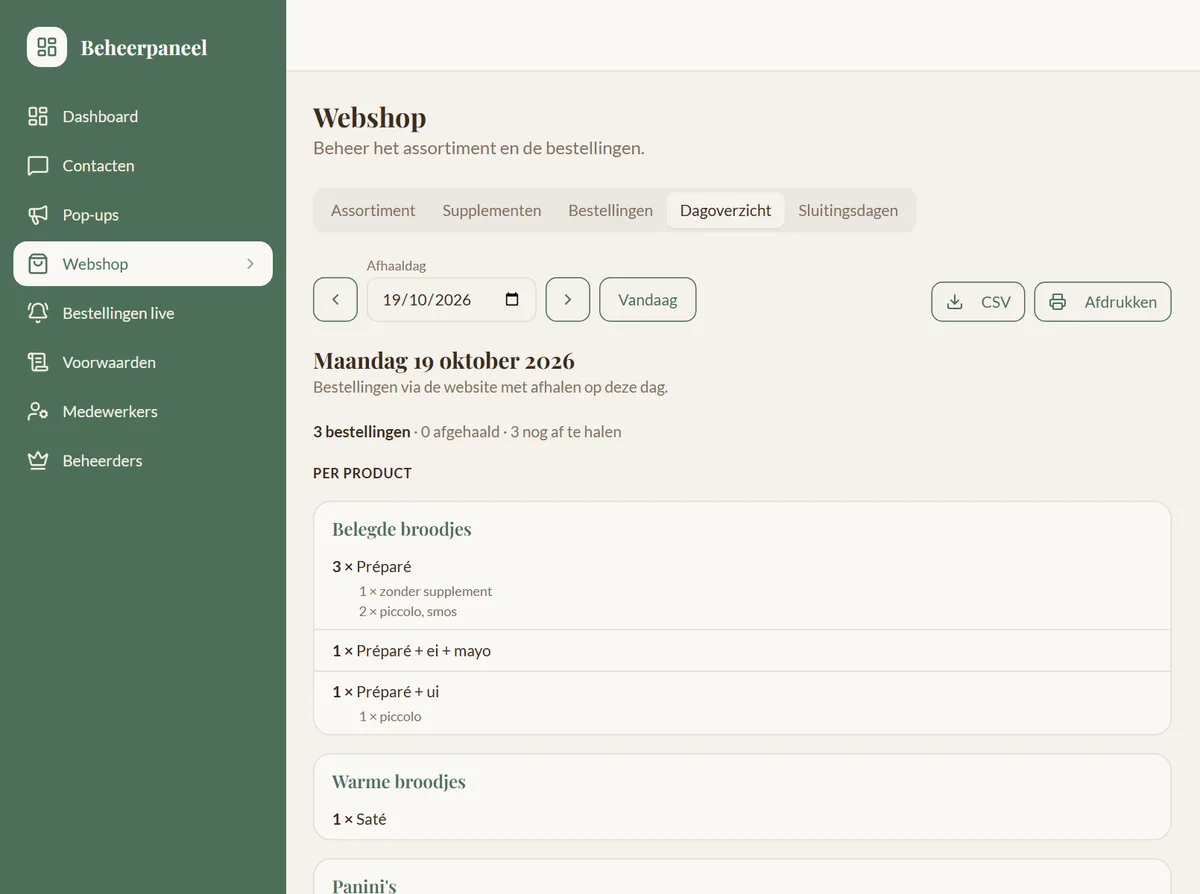This screenshot has width=1200, height=894.
Task: Click the '1 × Saté' row
Action: coord(742,819)
